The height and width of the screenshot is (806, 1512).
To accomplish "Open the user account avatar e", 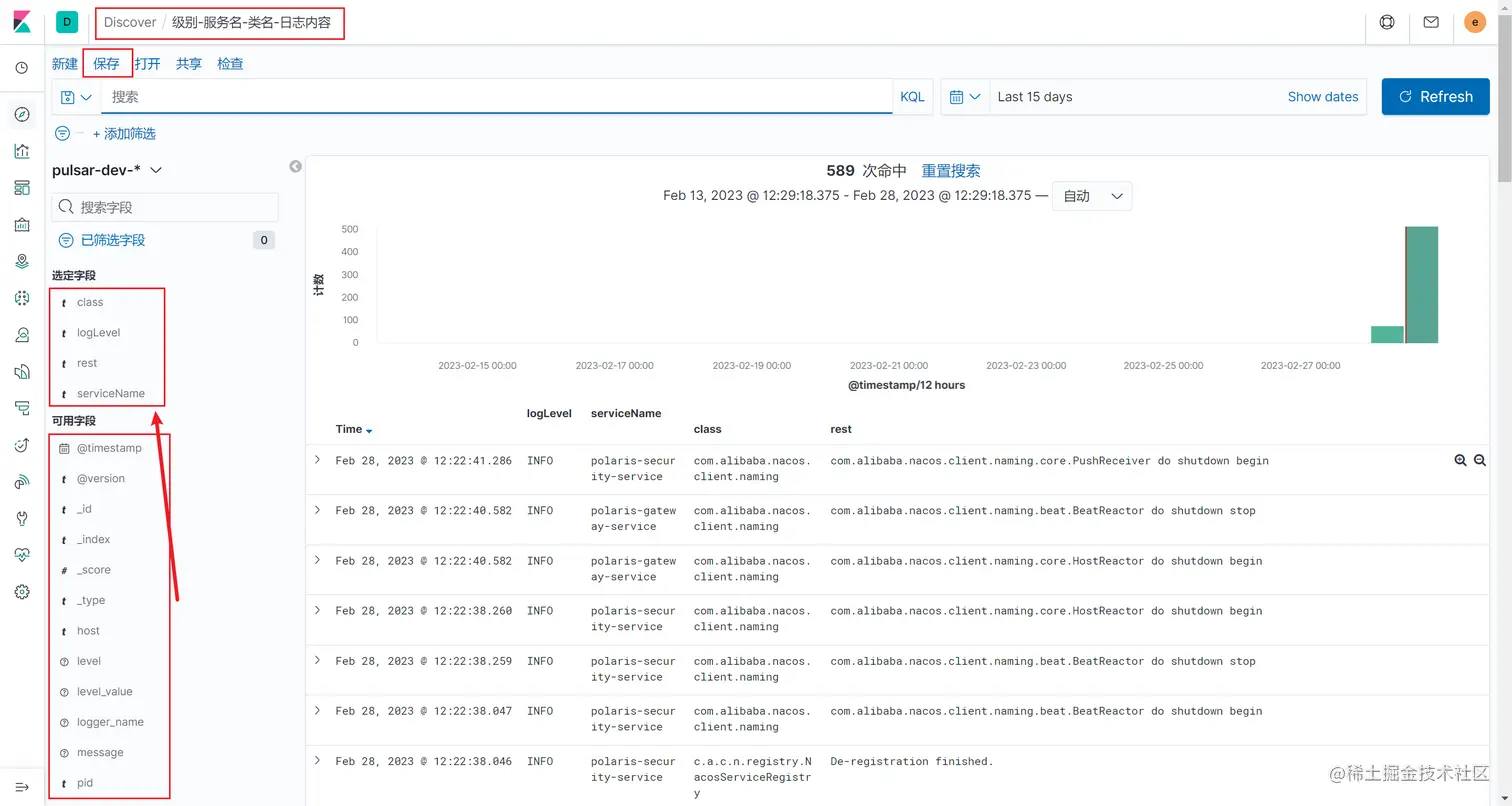I will pyautogui.click(x=1475, y=22).
